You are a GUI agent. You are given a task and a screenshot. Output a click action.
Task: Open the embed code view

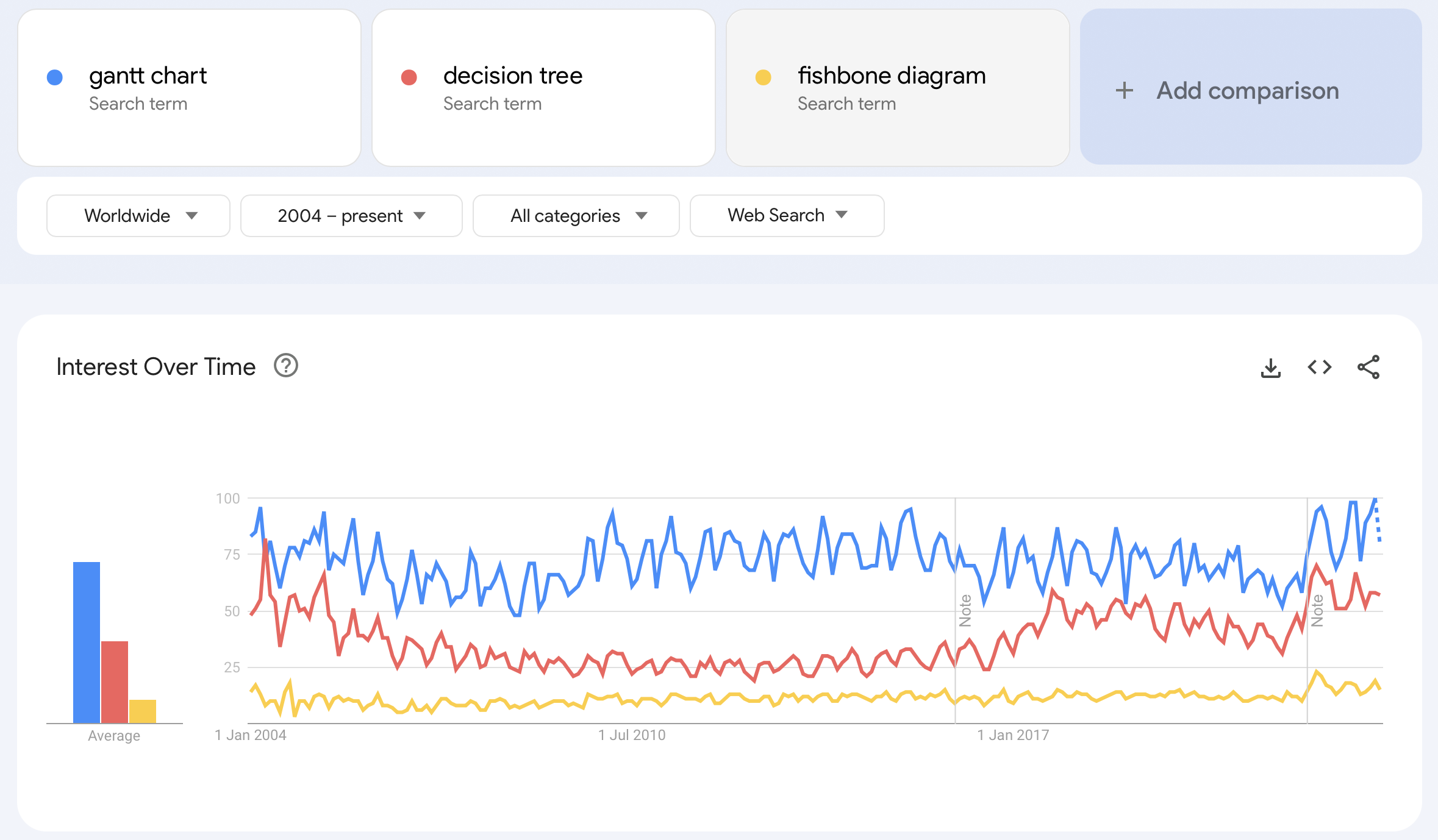pyautogui.click(x=1319, y=367)
